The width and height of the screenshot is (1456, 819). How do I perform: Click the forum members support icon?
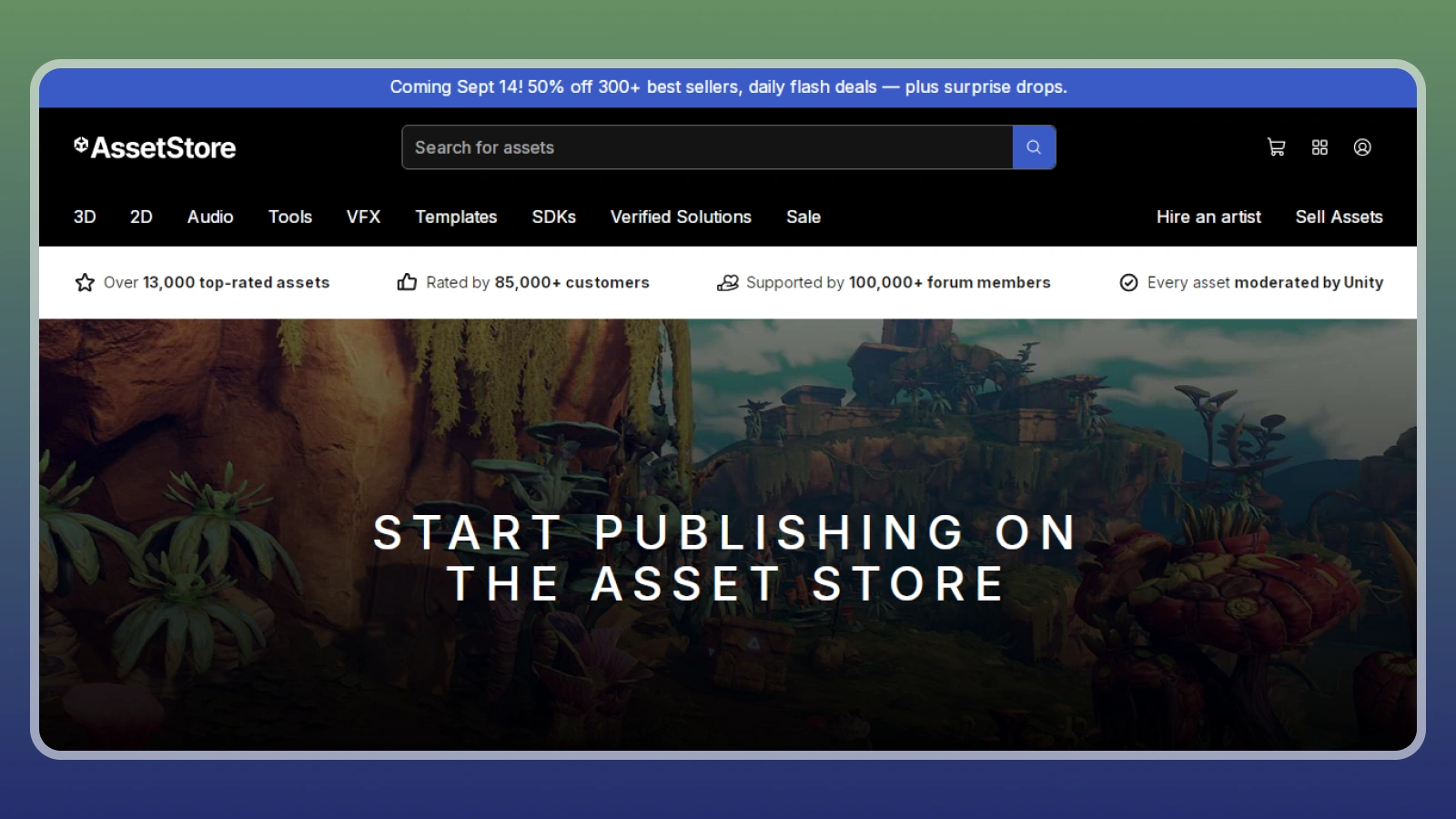coord(727,282)
